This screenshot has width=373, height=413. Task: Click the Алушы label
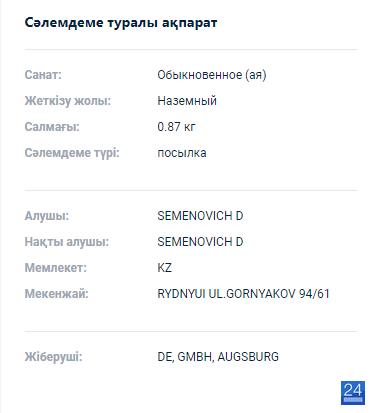click(x=47, y=216)
